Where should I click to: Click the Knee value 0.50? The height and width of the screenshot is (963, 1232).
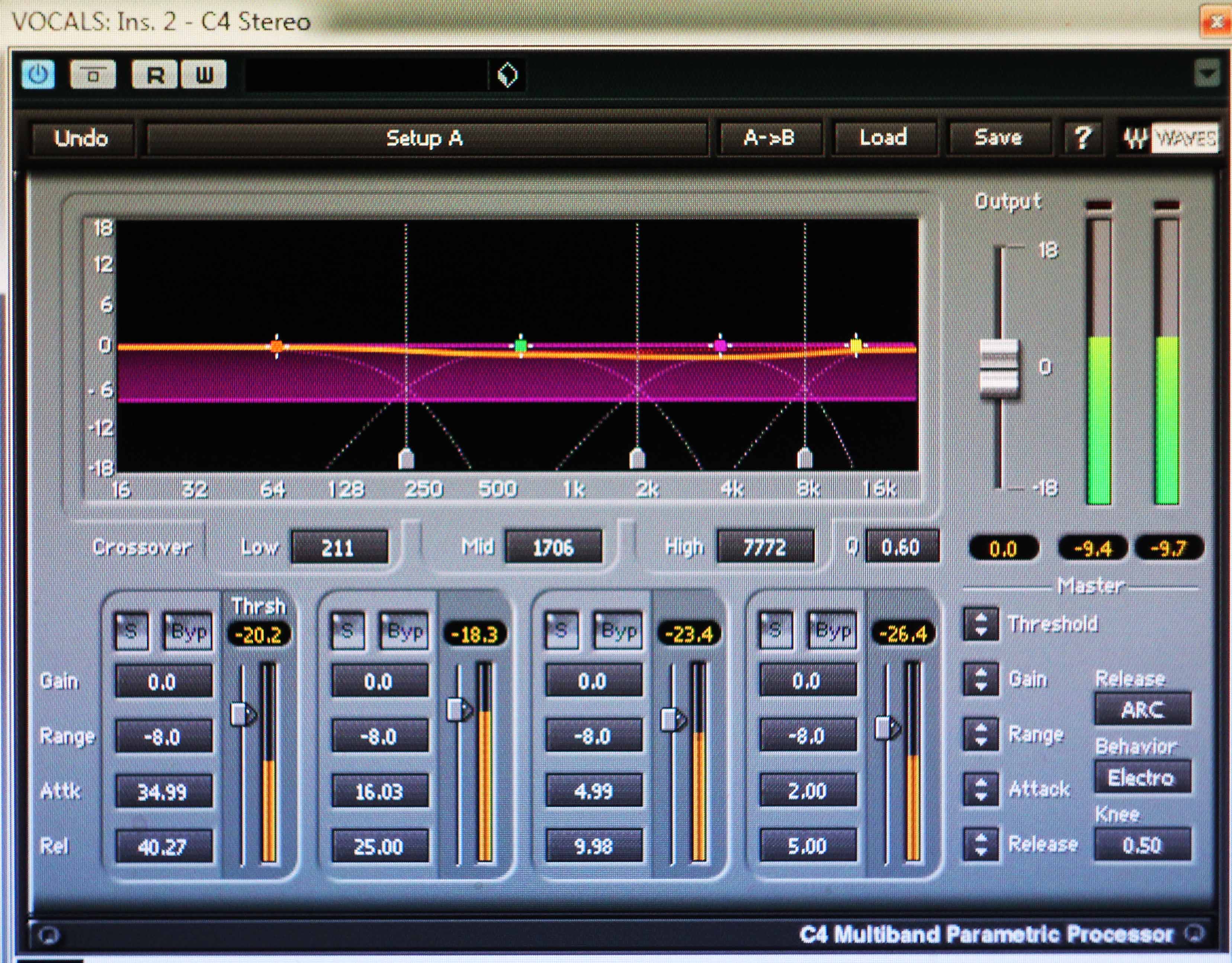(1143, 845)
